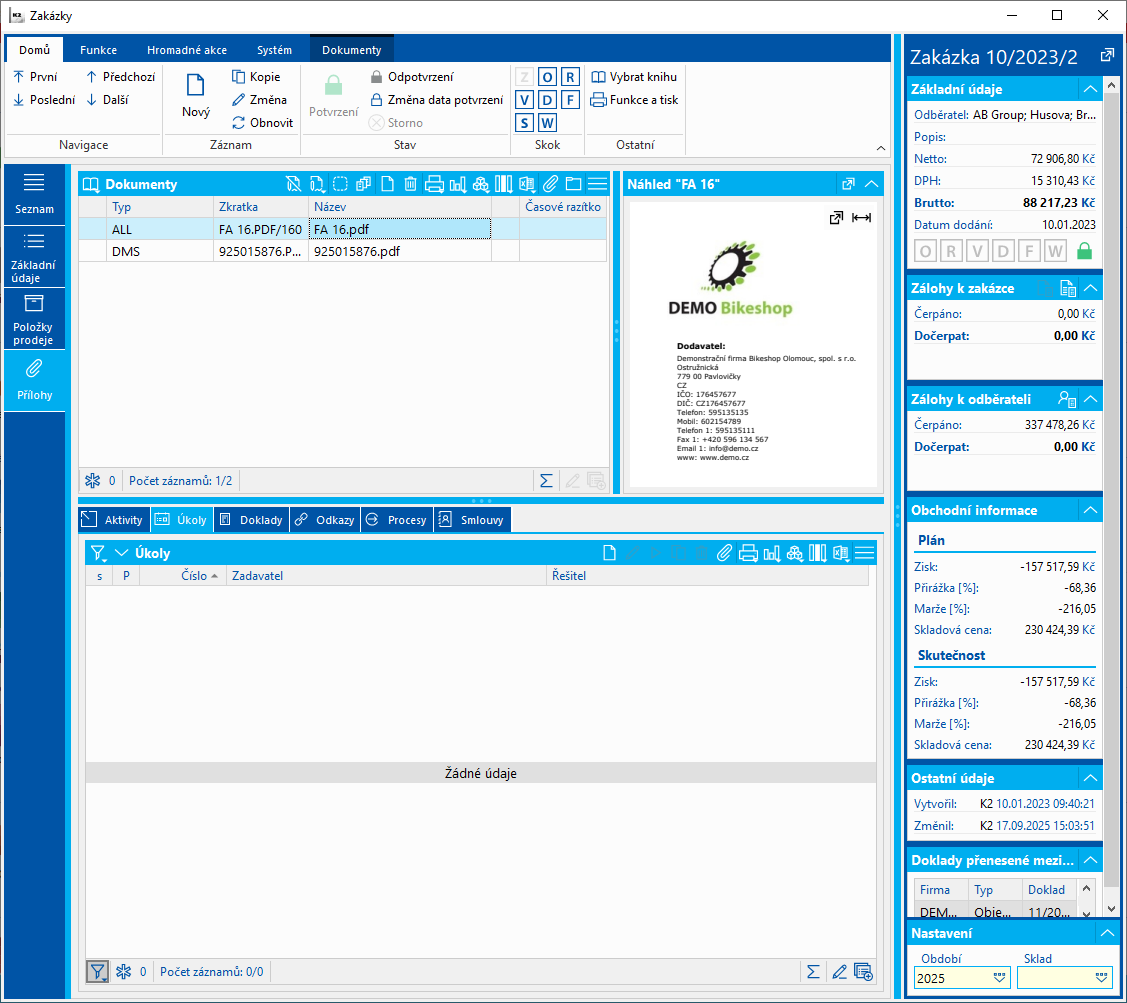Print from Úkoly panel toolbar

[748, 553]
